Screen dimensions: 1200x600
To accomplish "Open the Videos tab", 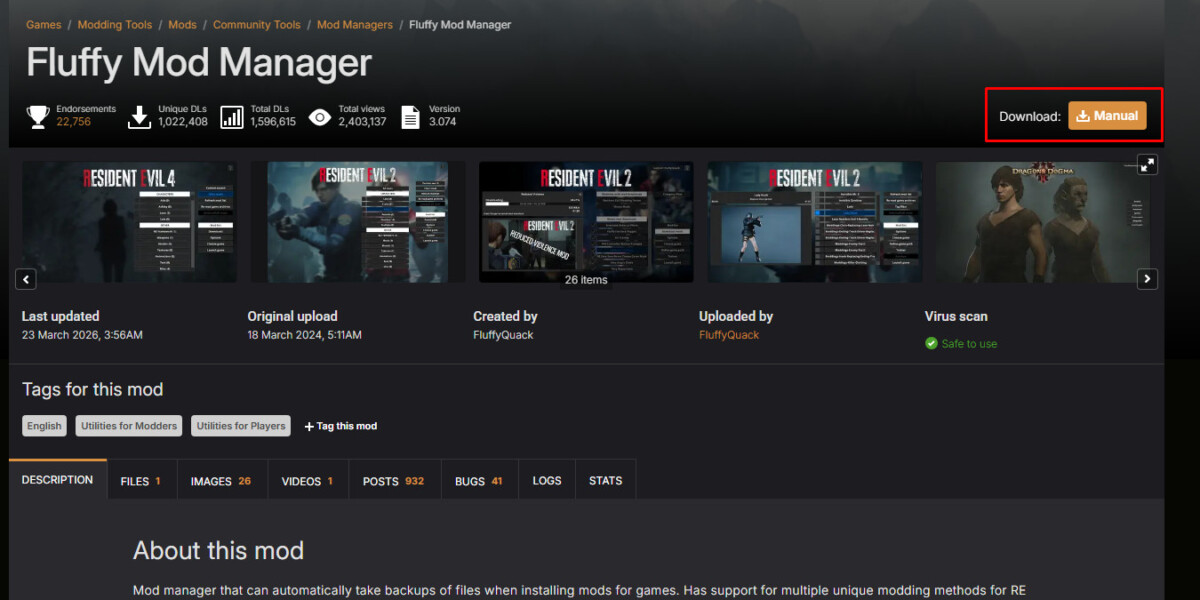I will tap(308, 481).
